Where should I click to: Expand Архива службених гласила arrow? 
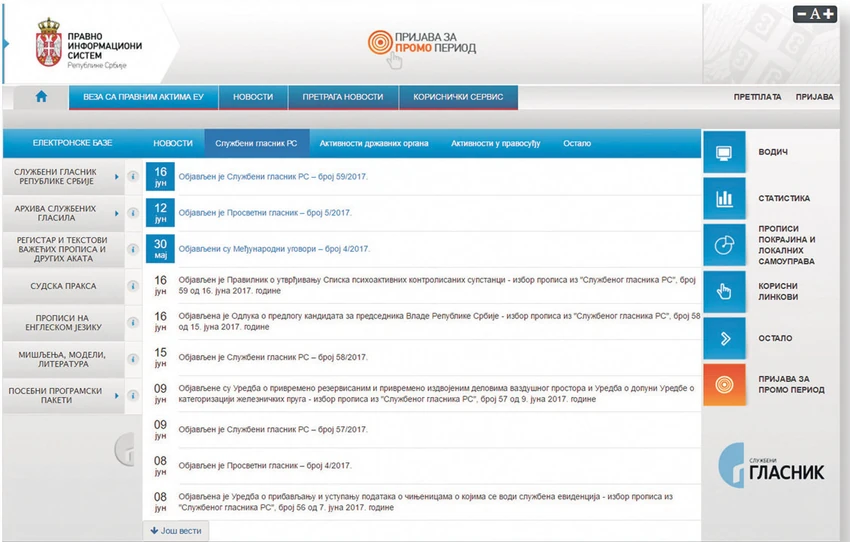pos(117,214)
